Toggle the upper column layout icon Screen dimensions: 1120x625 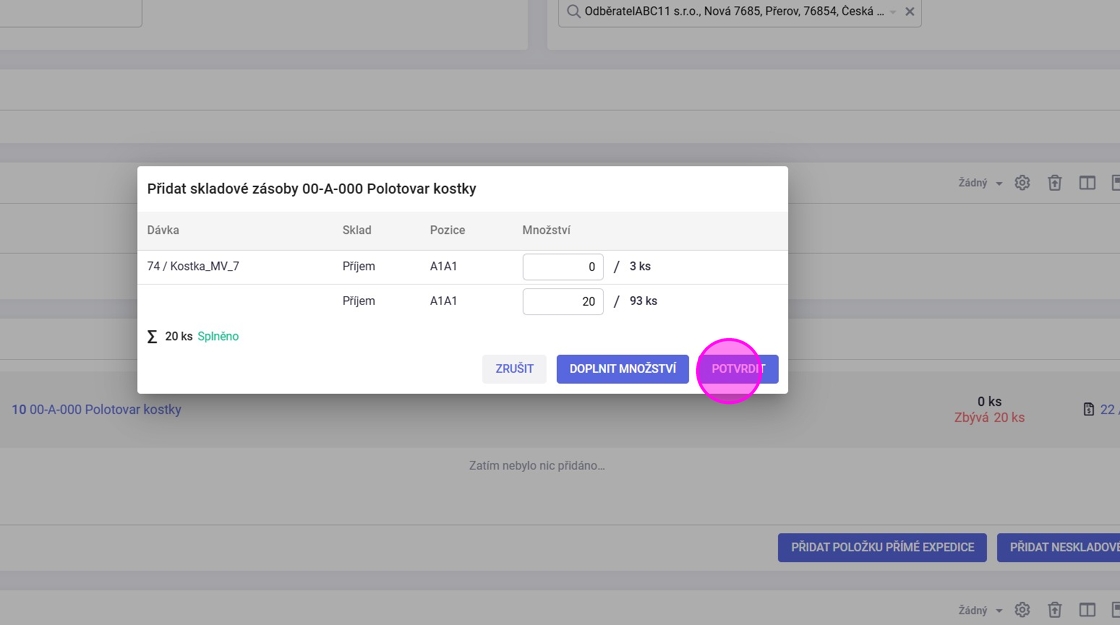[1087, 183]
